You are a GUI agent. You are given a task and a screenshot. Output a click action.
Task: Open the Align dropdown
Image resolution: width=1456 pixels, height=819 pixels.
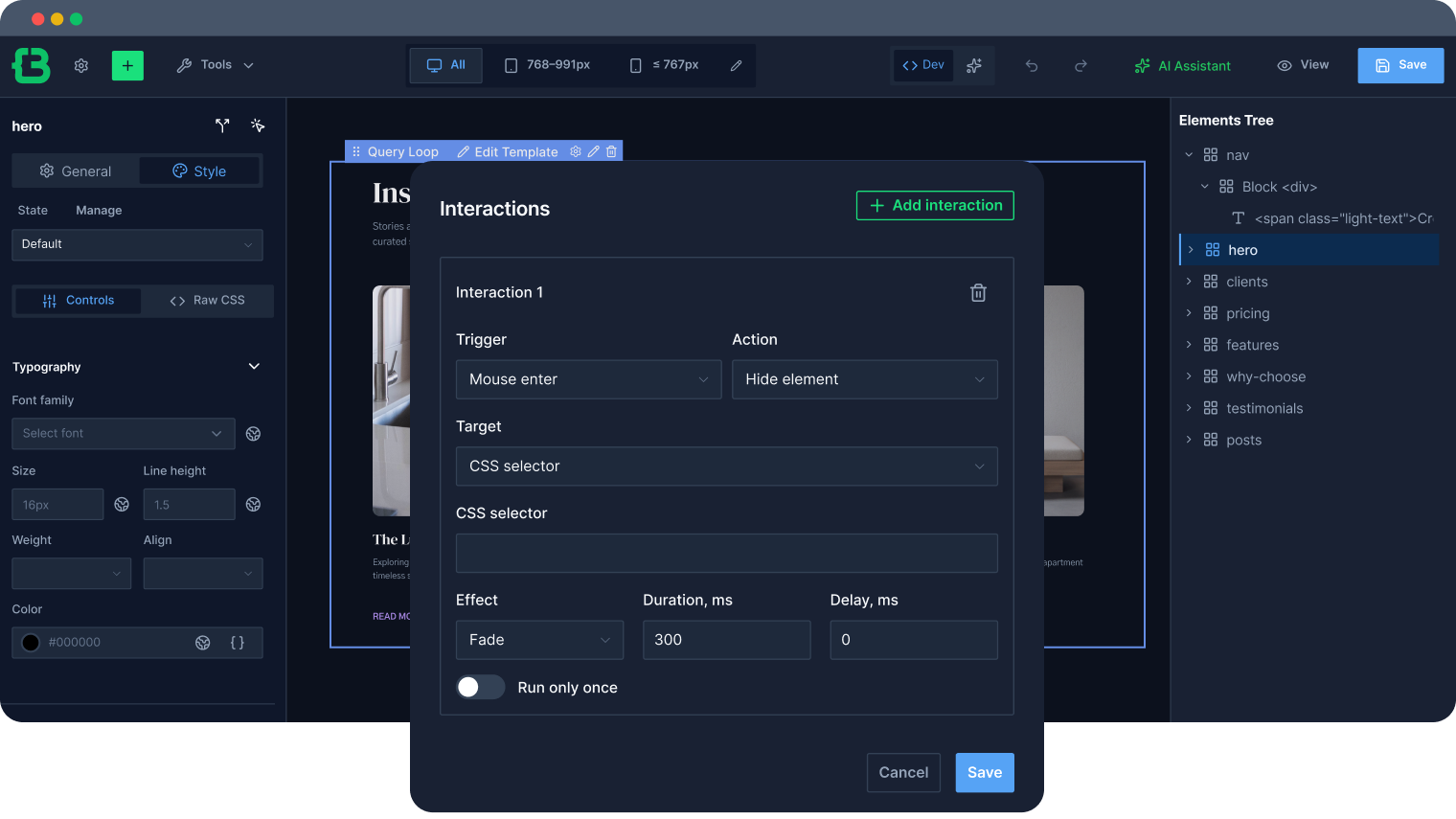point(203,573)
